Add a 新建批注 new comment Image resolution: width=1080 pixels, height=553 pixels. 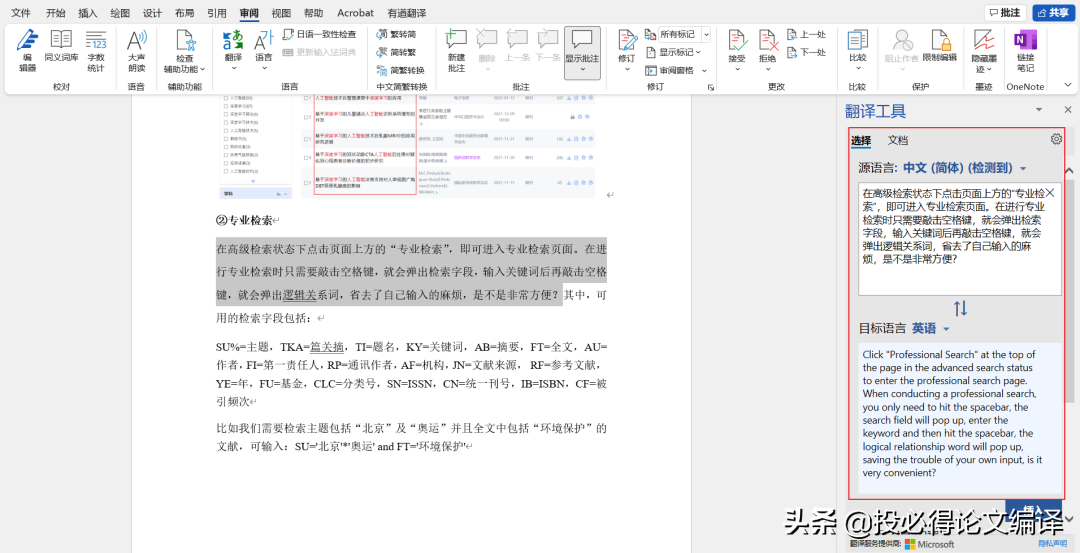tap(456, 50)
